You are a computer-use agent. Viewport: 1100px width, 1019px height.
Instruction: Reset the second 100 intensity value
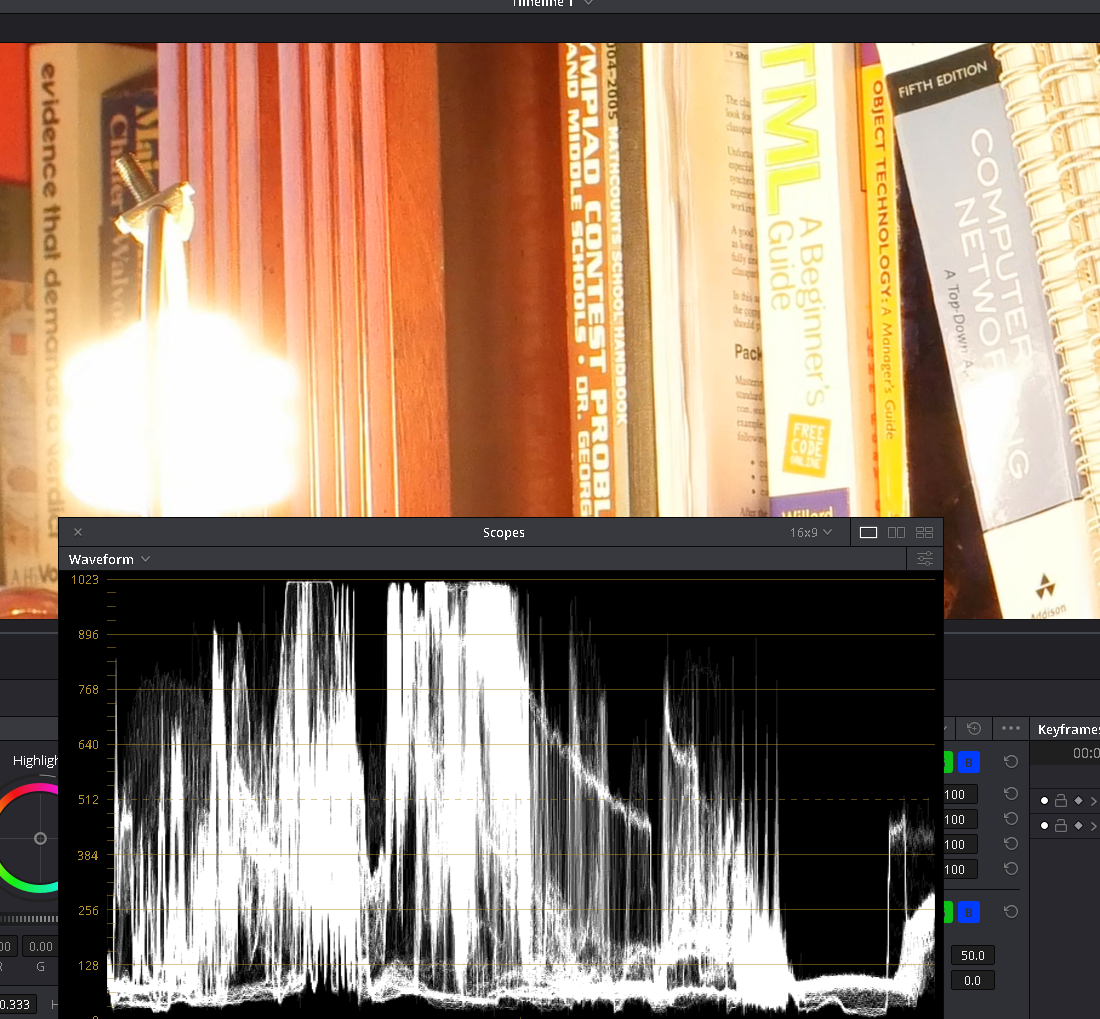1011,818
